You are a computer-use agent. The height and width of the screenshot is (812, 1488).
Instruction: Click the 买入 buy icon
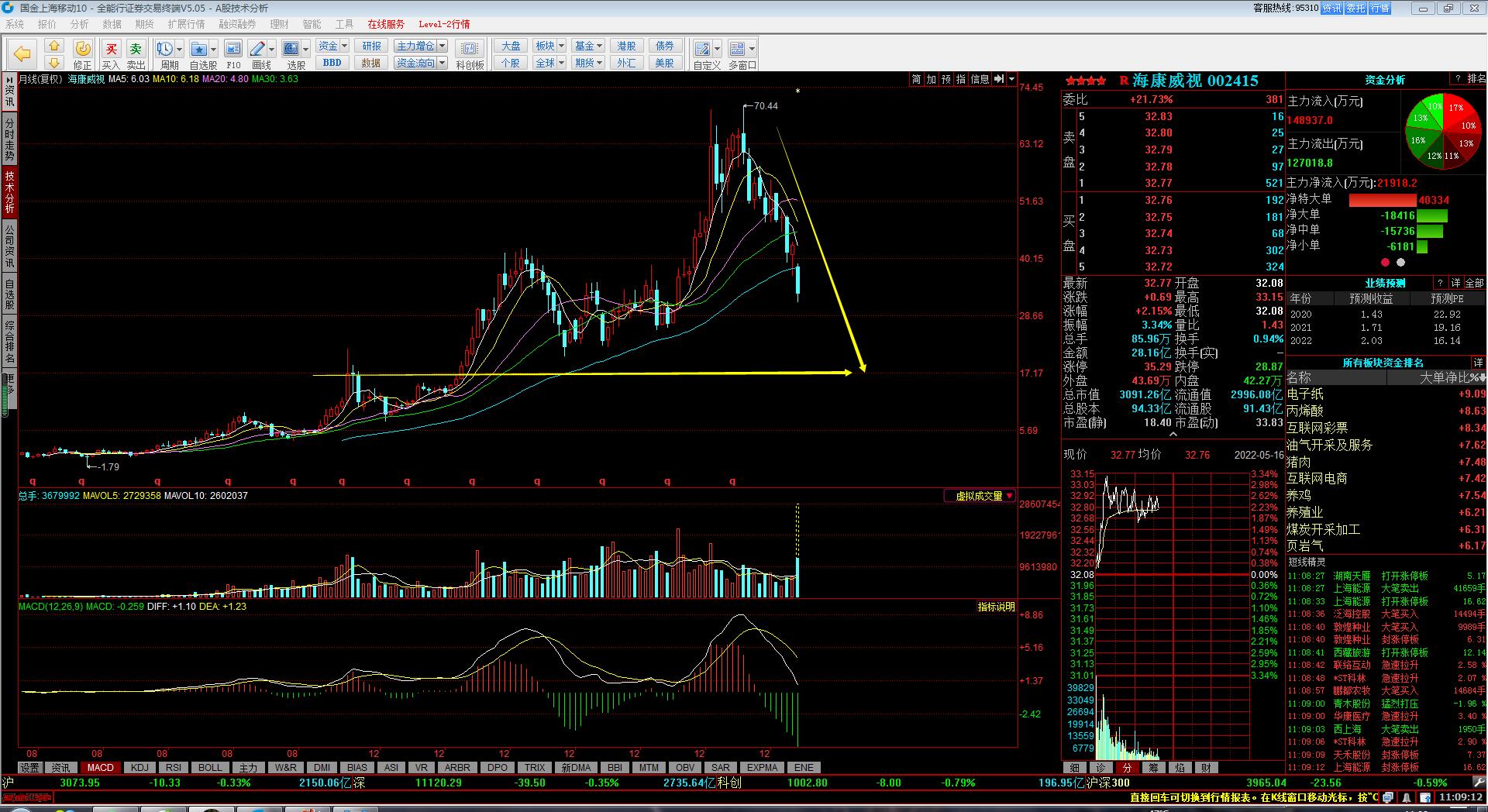click(x=112, y=49)
